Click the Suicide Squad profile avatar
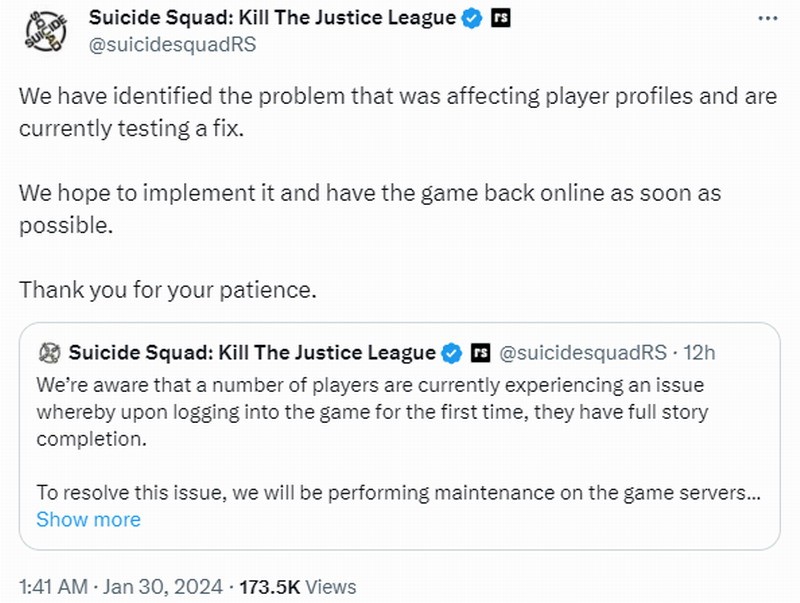 [x=45, y=31]
